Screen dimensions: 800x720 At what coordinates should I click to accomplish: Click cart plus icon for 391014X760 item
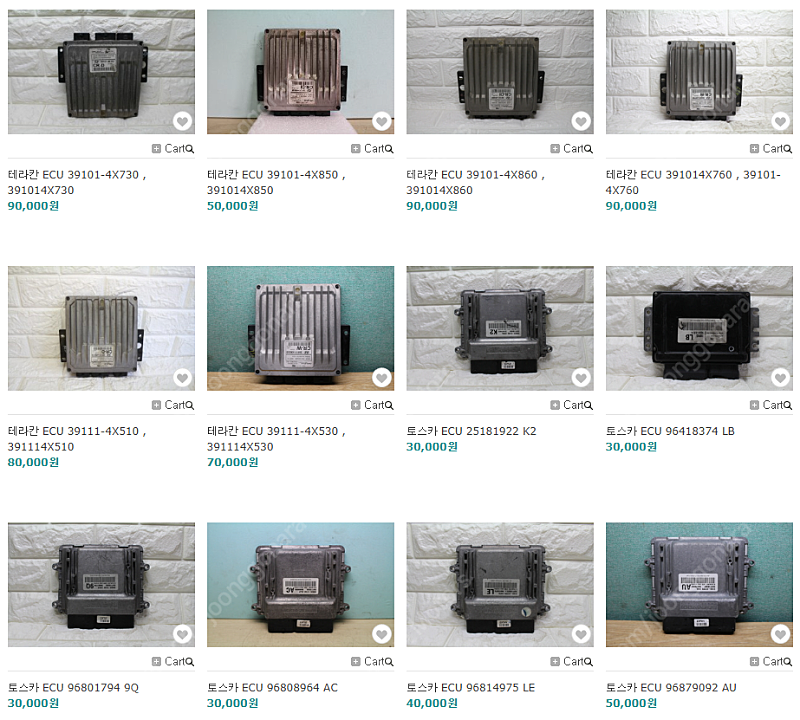click(x=754, y=148)
